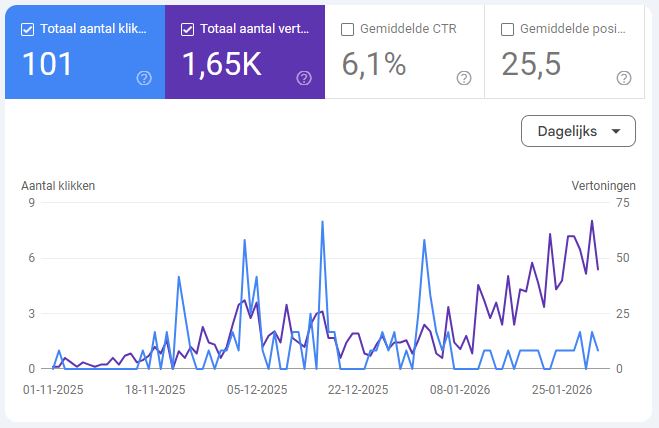The image size is (659, 428).
Task: Click the 05-12-2025 date label
Action: [x=257, y=390]
